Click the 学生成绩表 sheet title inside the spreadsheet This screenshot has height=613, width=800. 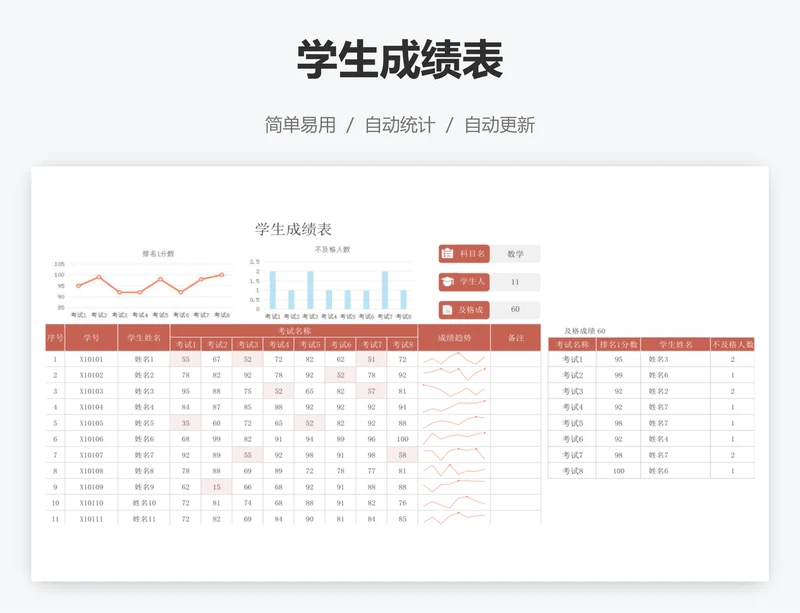click(293, 229)
